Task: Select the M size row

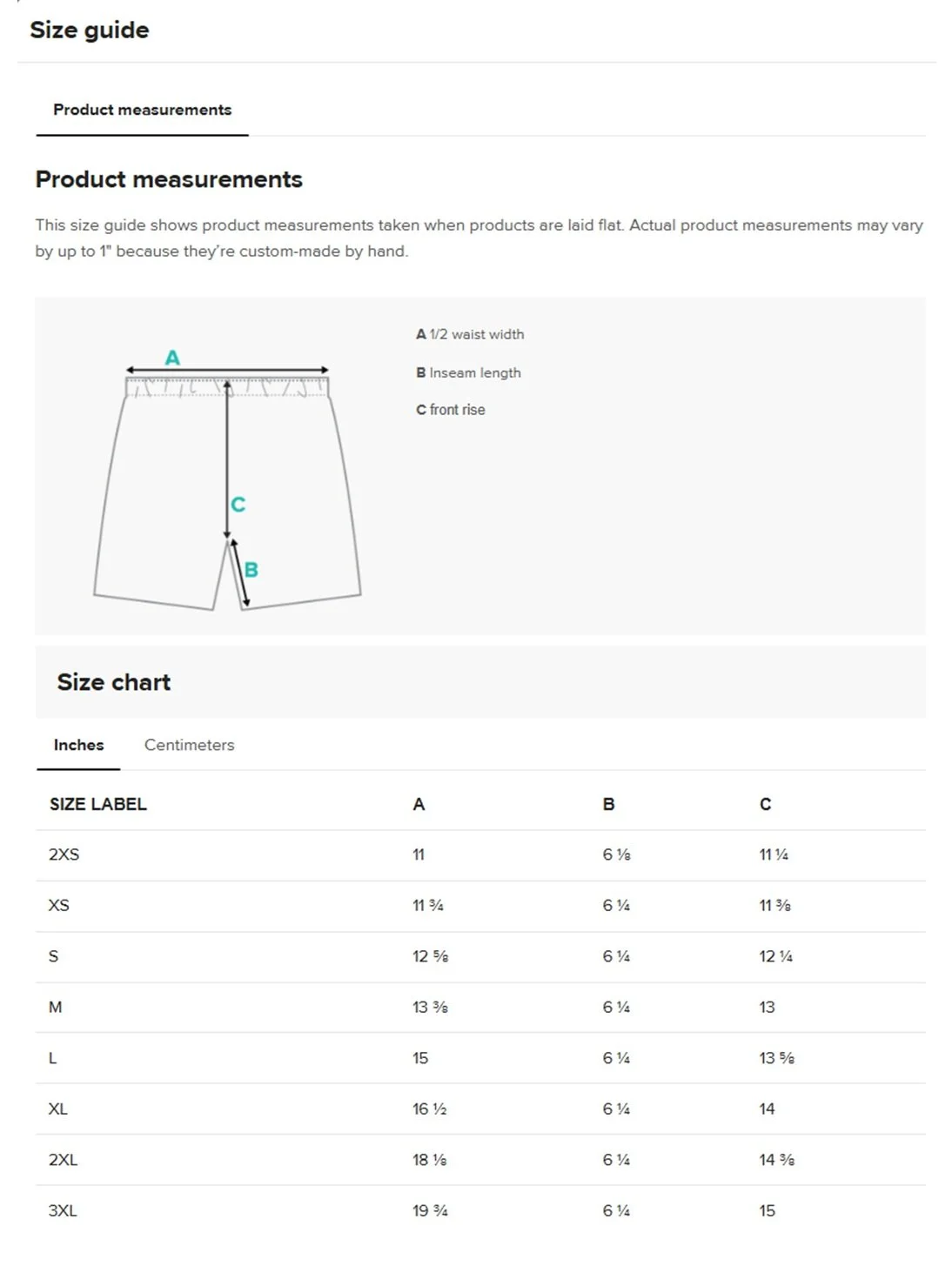Action: pyautogui.click(x=480, y=1008)
